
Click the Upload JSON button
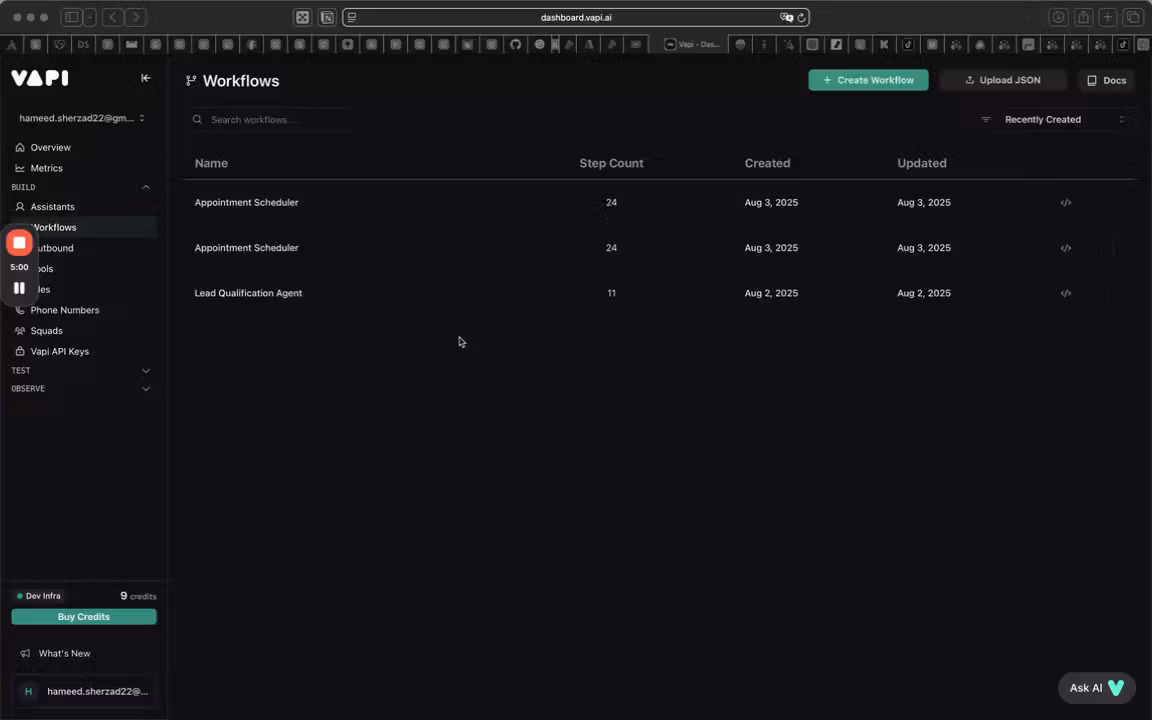tap(1002, 80)
